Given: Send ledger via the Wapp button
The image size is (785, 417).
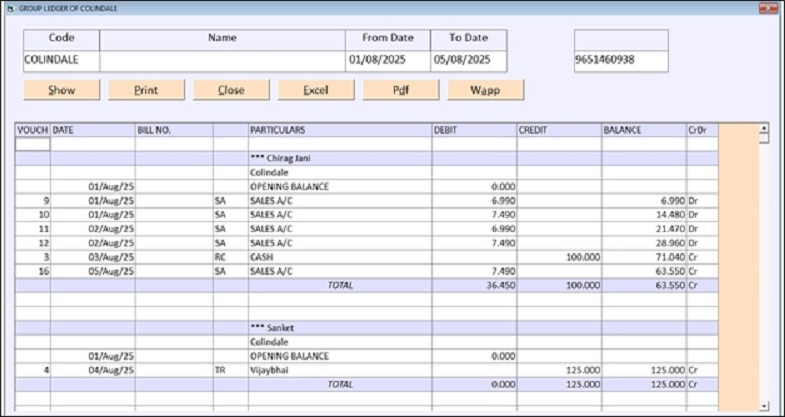Looking at the screenshot, I should (486, 90).
